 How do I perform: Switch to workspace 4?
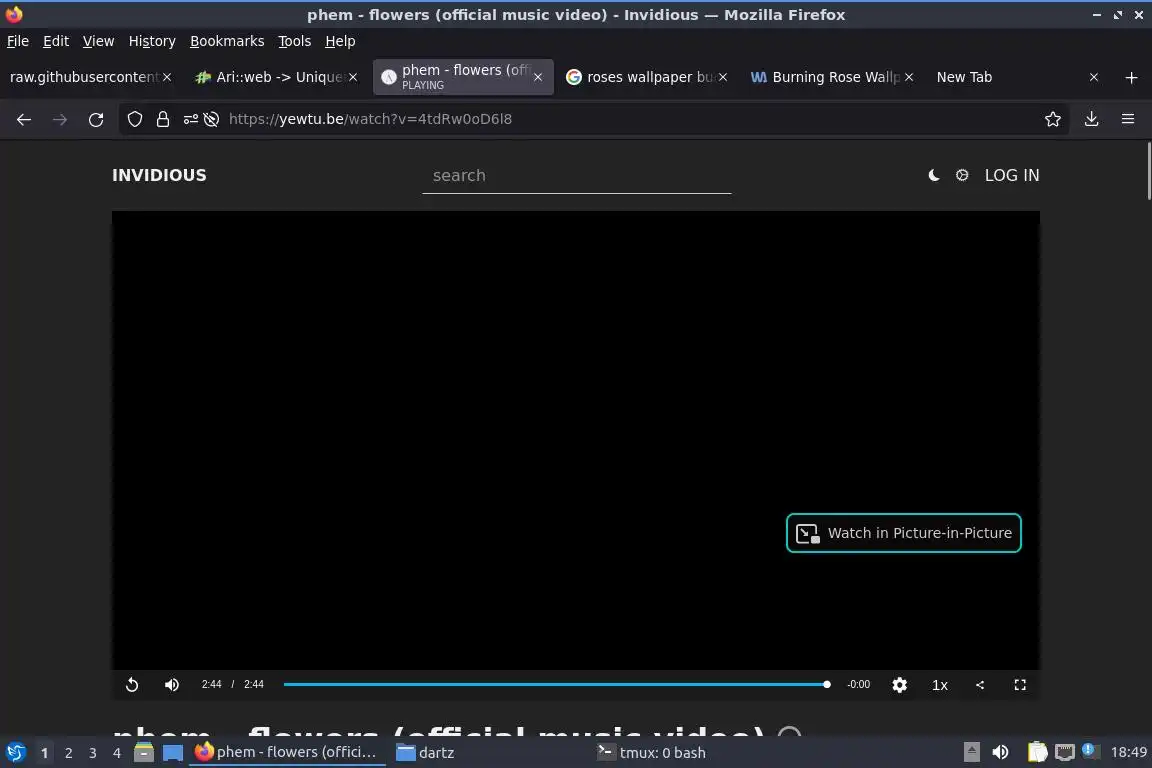pyautogui.click(x=117, y=753)
